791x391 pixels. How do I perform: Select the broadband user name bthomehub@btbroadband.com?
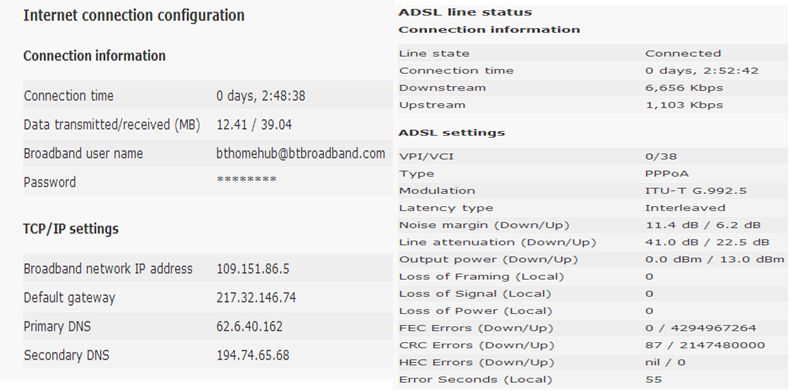301,153
